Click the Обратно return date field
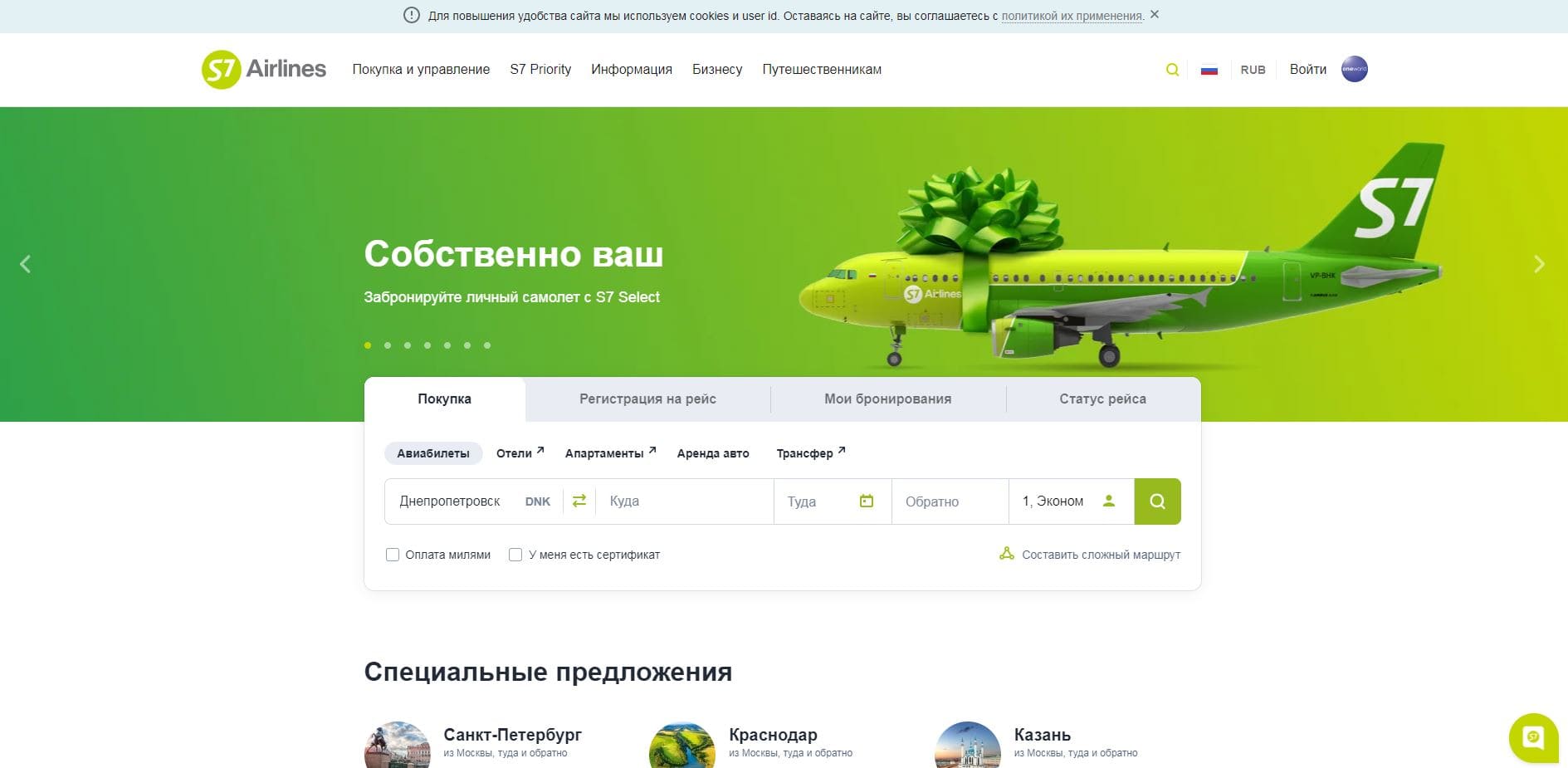This screenshot has width=1568, height=768. coord(950,501)
